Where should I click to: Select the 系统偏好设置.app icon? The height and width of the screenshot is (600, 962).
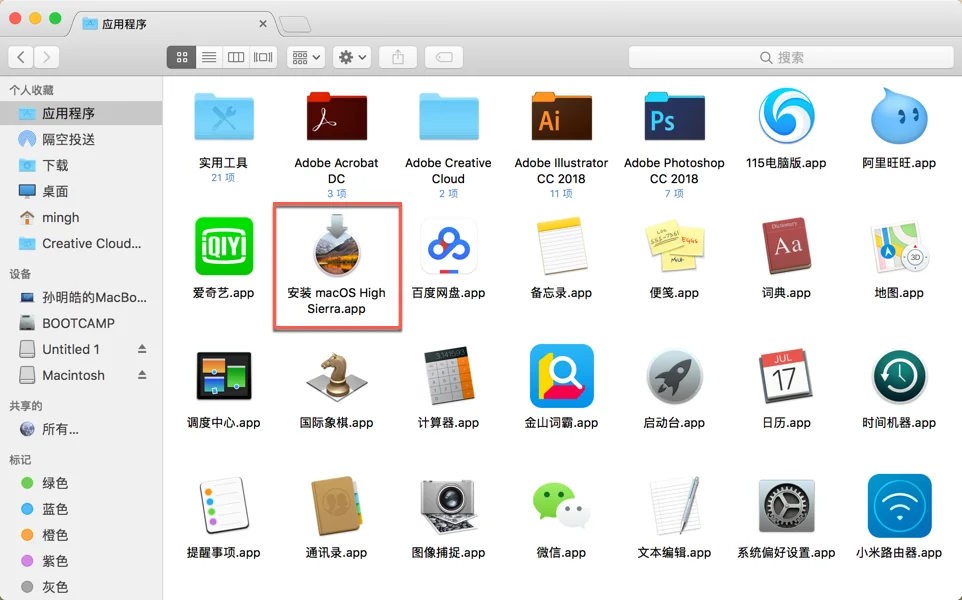tap(787, 506)
